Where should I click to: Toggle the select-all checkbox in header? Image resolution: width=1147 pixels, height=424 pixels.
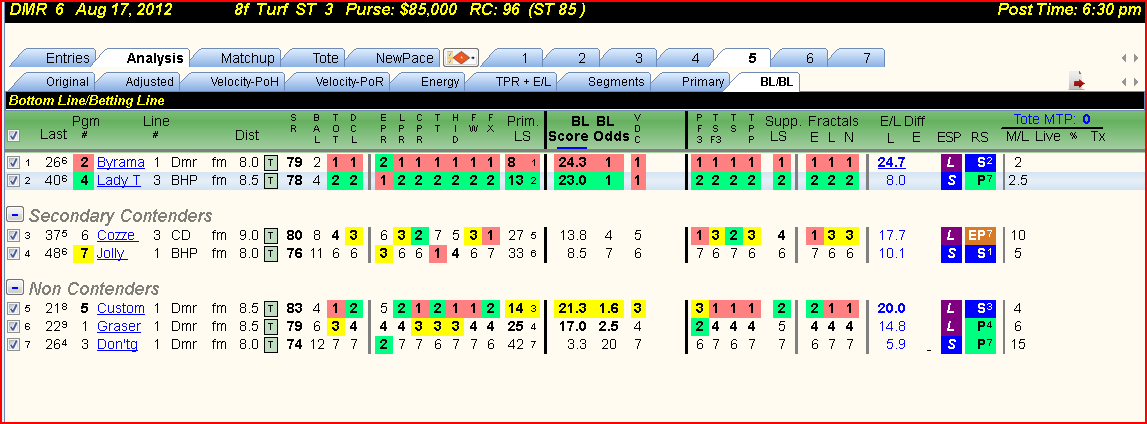point(12,135)
